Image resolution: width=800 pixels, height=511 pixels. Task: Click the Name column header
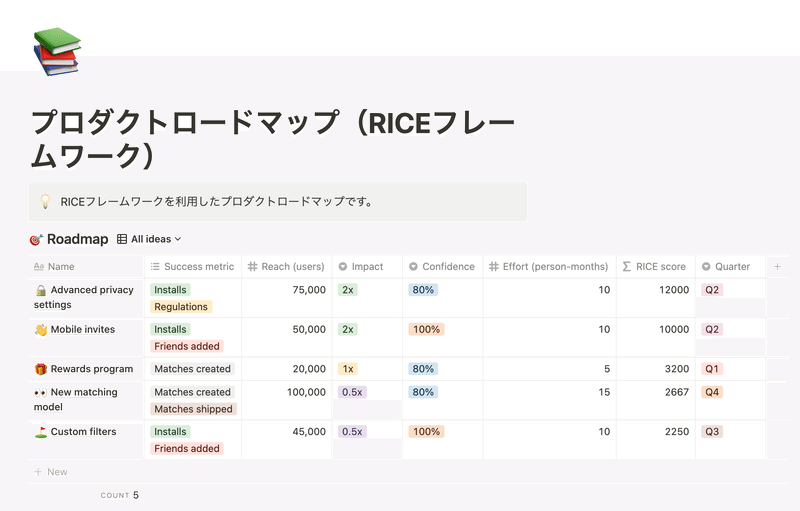point(86,267)
